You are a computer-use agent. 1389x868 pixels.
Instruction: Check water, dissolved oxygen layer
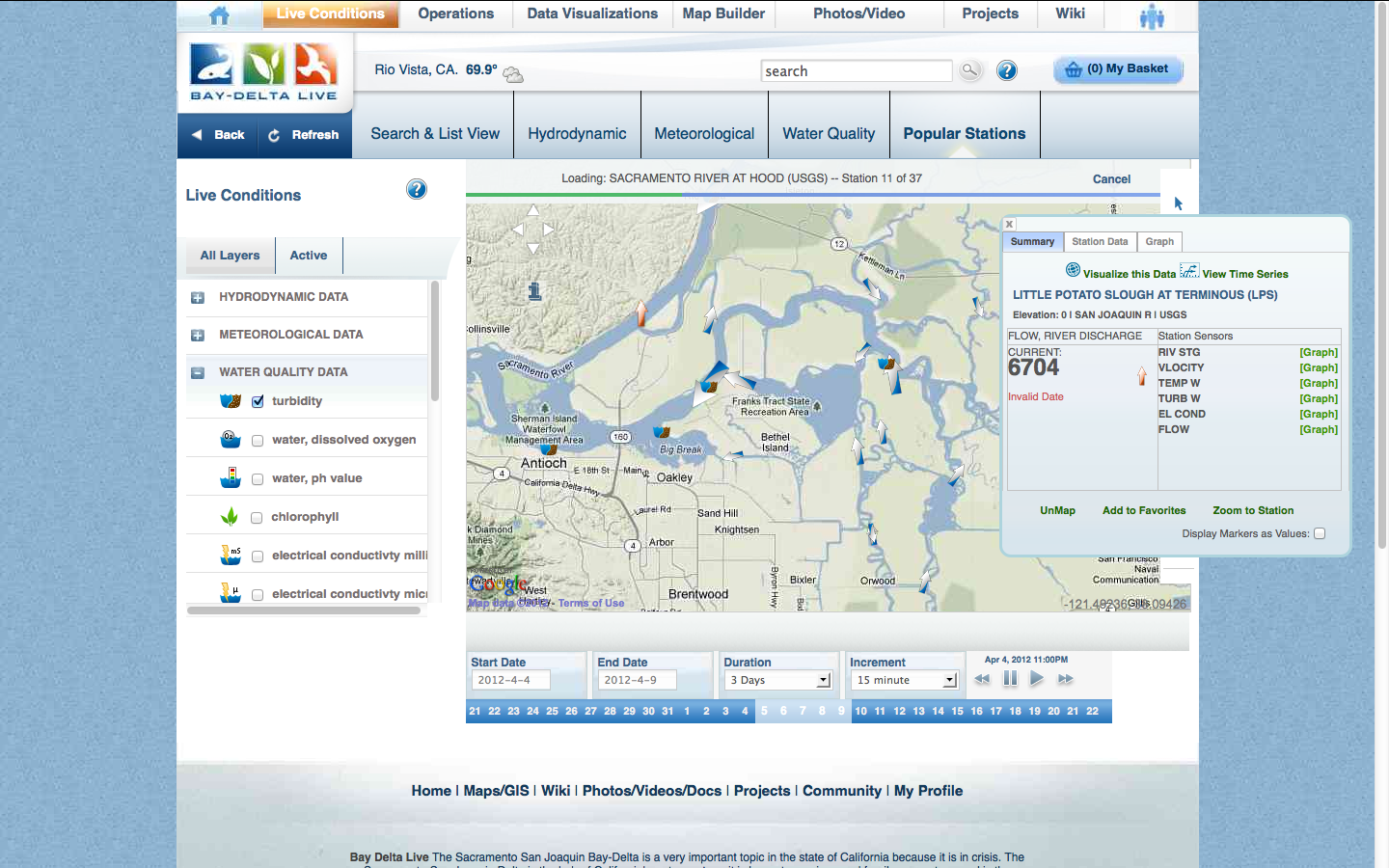258,441
